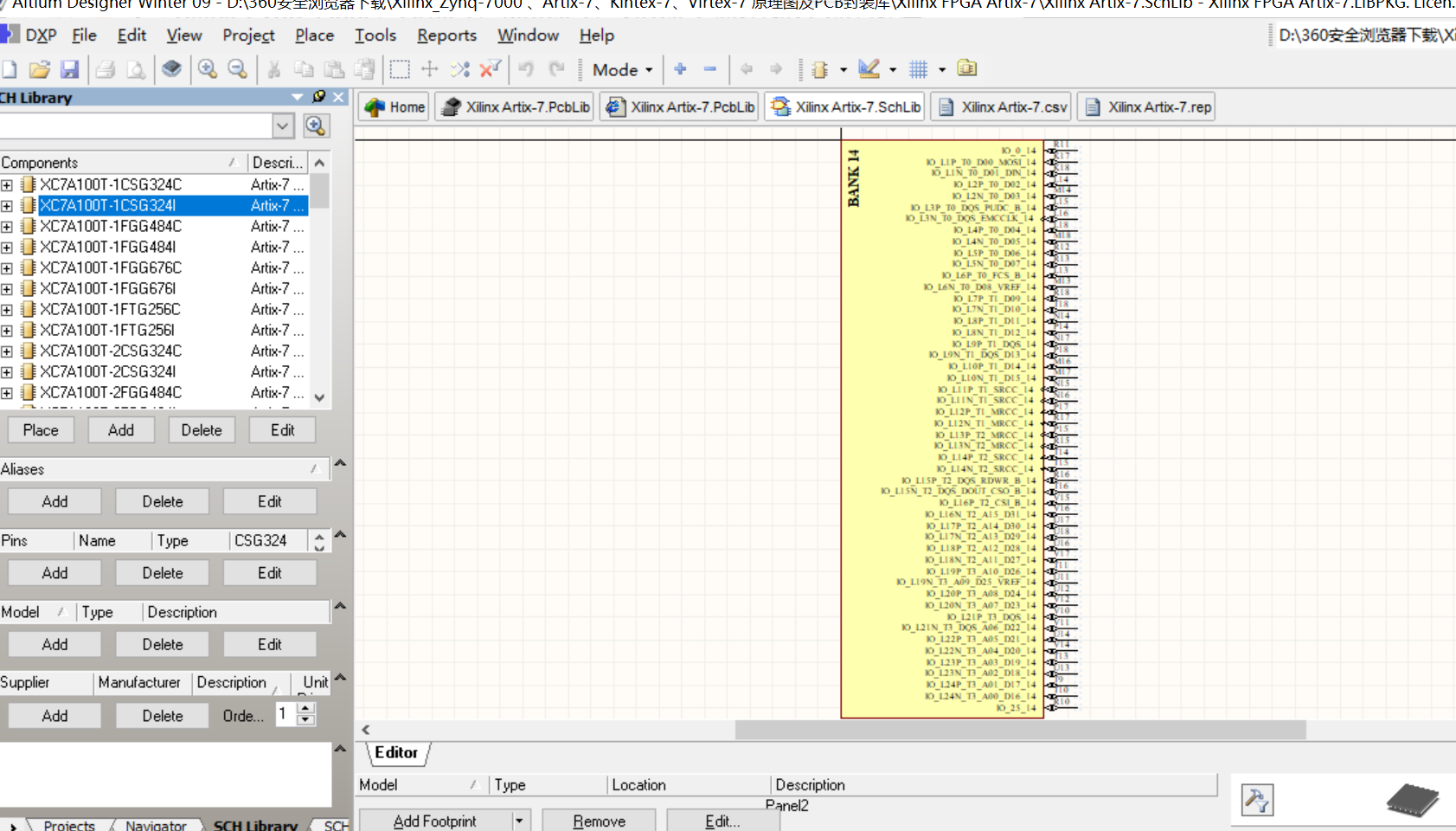The width and height of the screenshot is (1456, 831).
Task: Pin the SCH Library panel
Action: pos(319,97)
